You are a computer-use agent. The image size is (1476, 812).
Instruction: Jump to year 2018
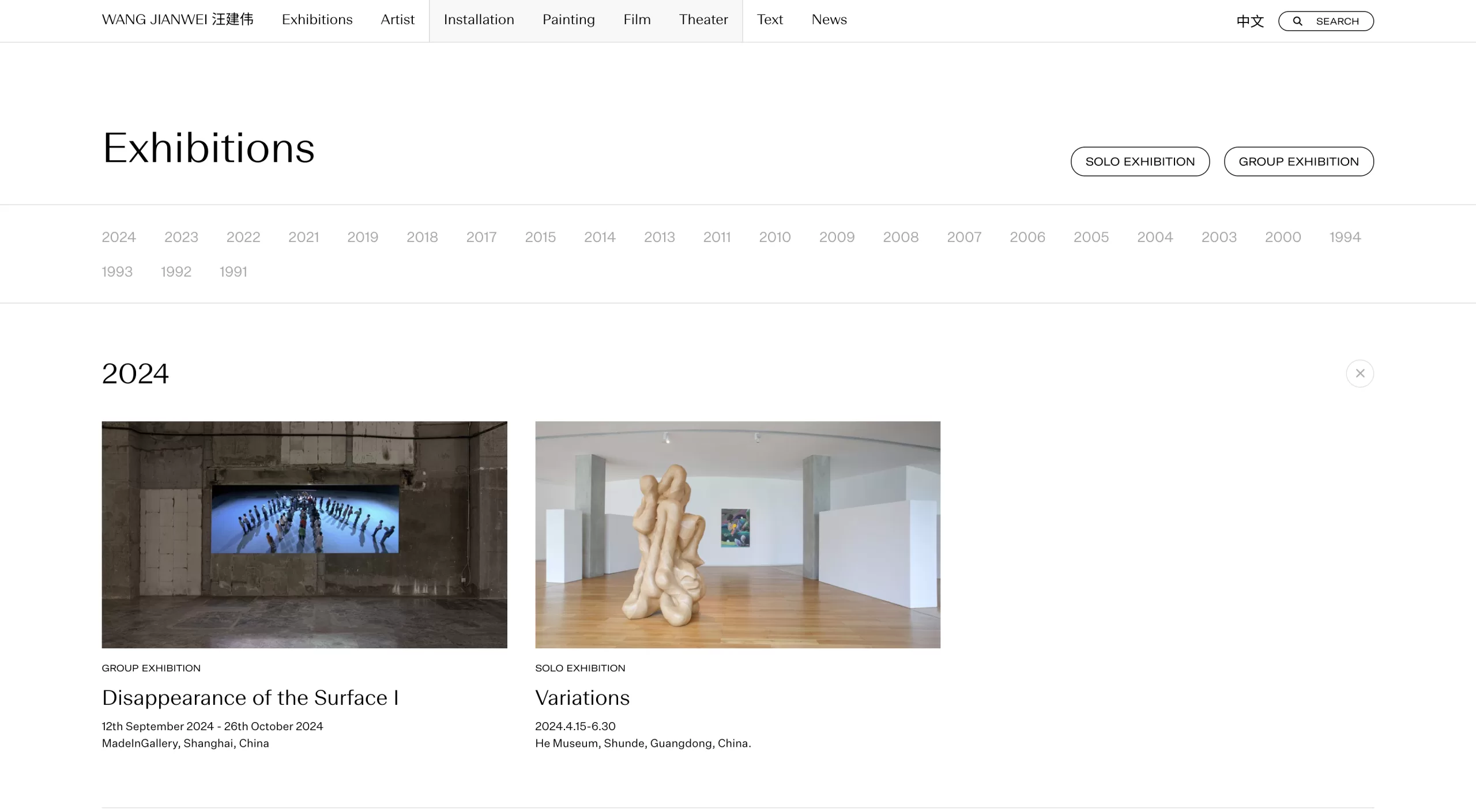click(x=422, y=237)
